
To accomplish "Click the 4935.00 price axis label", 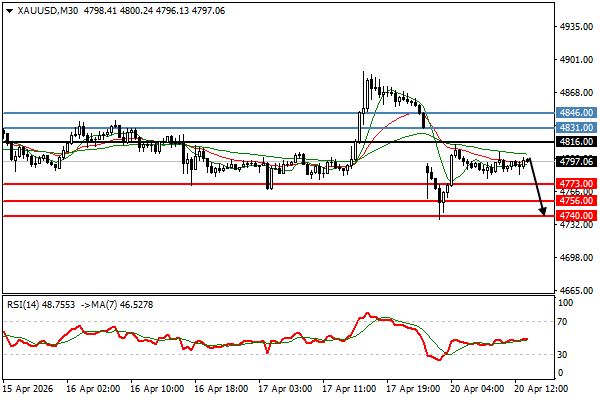I will [576, 27].
